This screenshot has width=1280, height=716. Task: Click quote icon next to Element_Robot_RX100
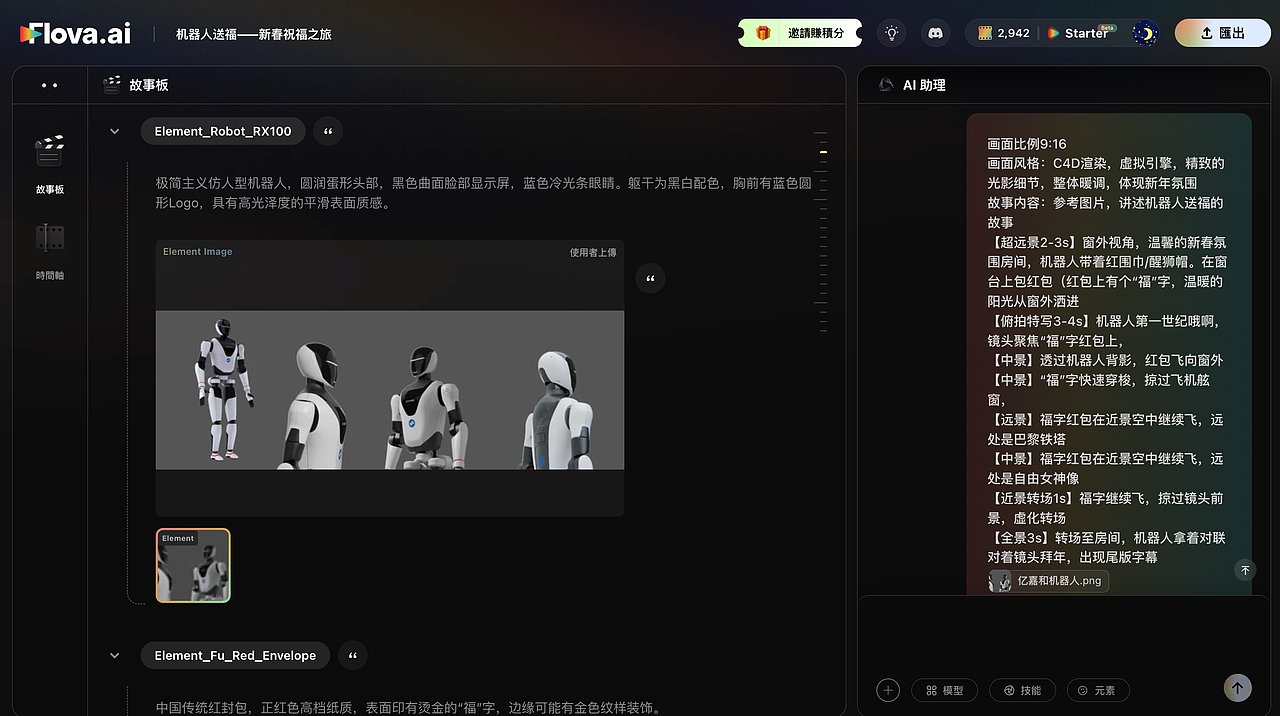point(328,131)
